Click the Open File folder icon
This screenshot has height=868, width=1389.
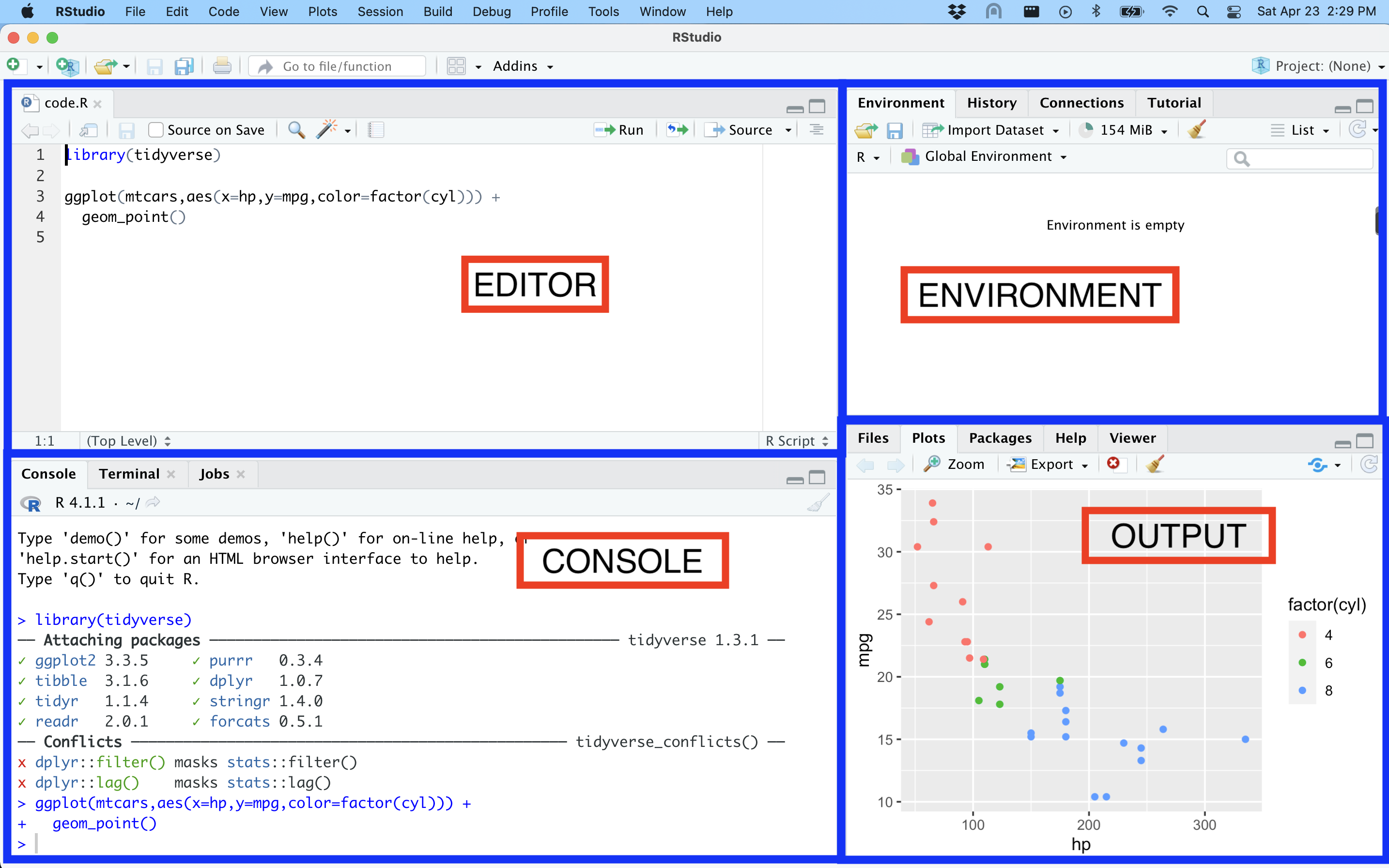coord(106,66)
